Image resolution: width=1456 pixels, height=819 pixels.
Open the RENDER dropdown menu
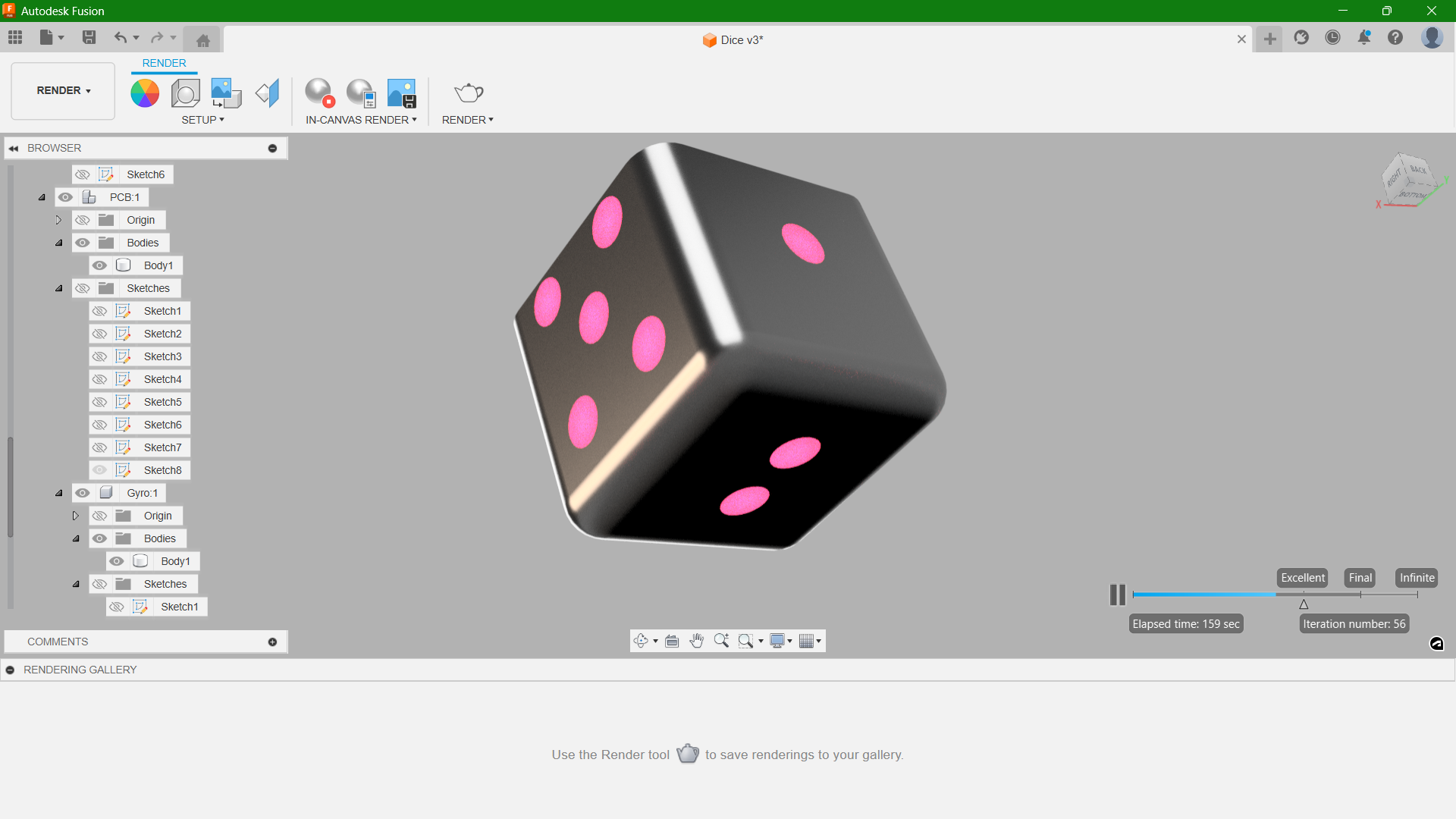tap(467, 120)
